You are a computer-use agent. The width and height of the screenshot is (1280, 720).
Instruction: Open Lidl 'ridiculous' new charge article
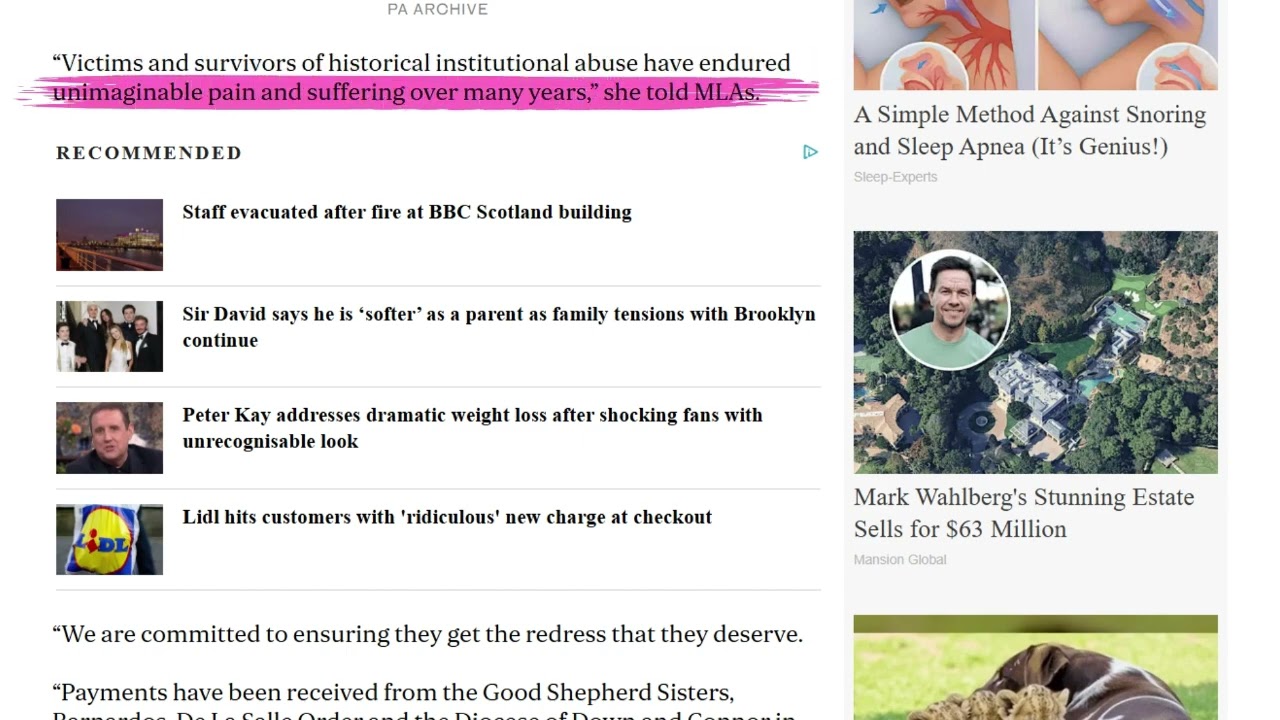(x=447, y=517)
